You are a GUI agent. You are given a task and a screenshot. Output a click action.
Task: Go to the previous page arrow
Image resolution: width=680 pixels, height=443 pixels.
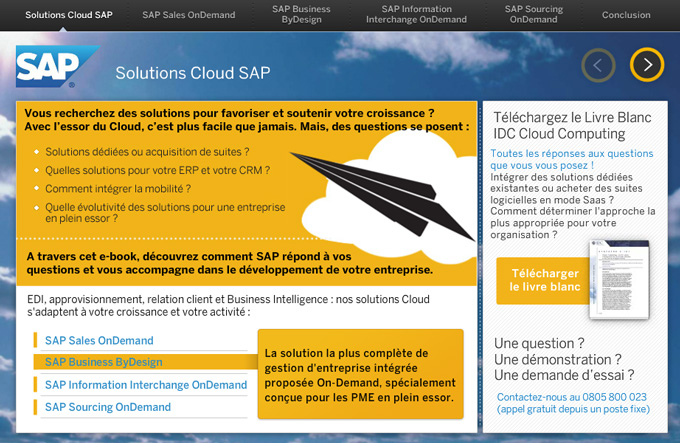coord(598,65)
